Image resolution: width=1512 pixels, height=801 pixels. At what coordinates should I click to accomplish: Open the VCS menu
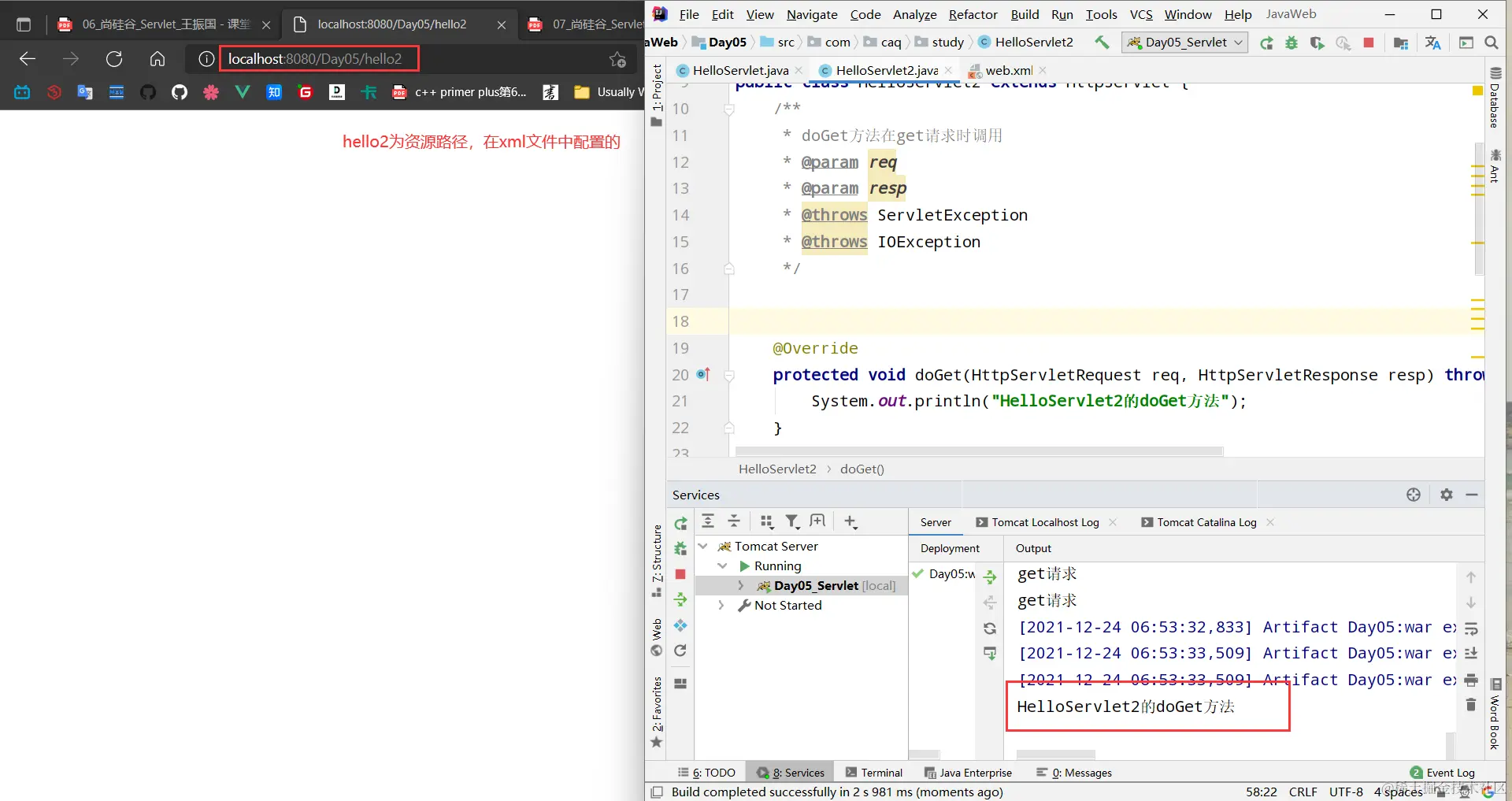[x=1141, y=14]
